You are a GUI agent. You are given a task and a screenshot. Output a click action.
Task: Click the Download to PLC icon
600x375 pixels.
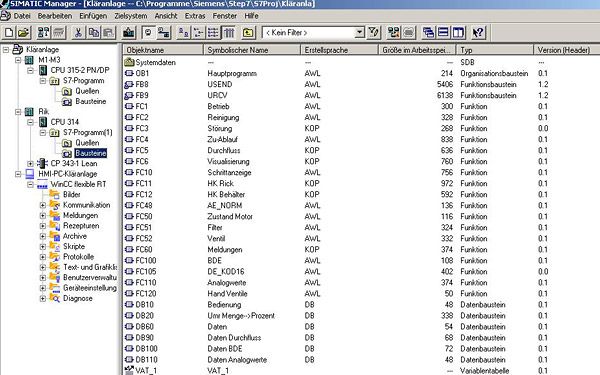pyautogui.click(x=129, y=33)
